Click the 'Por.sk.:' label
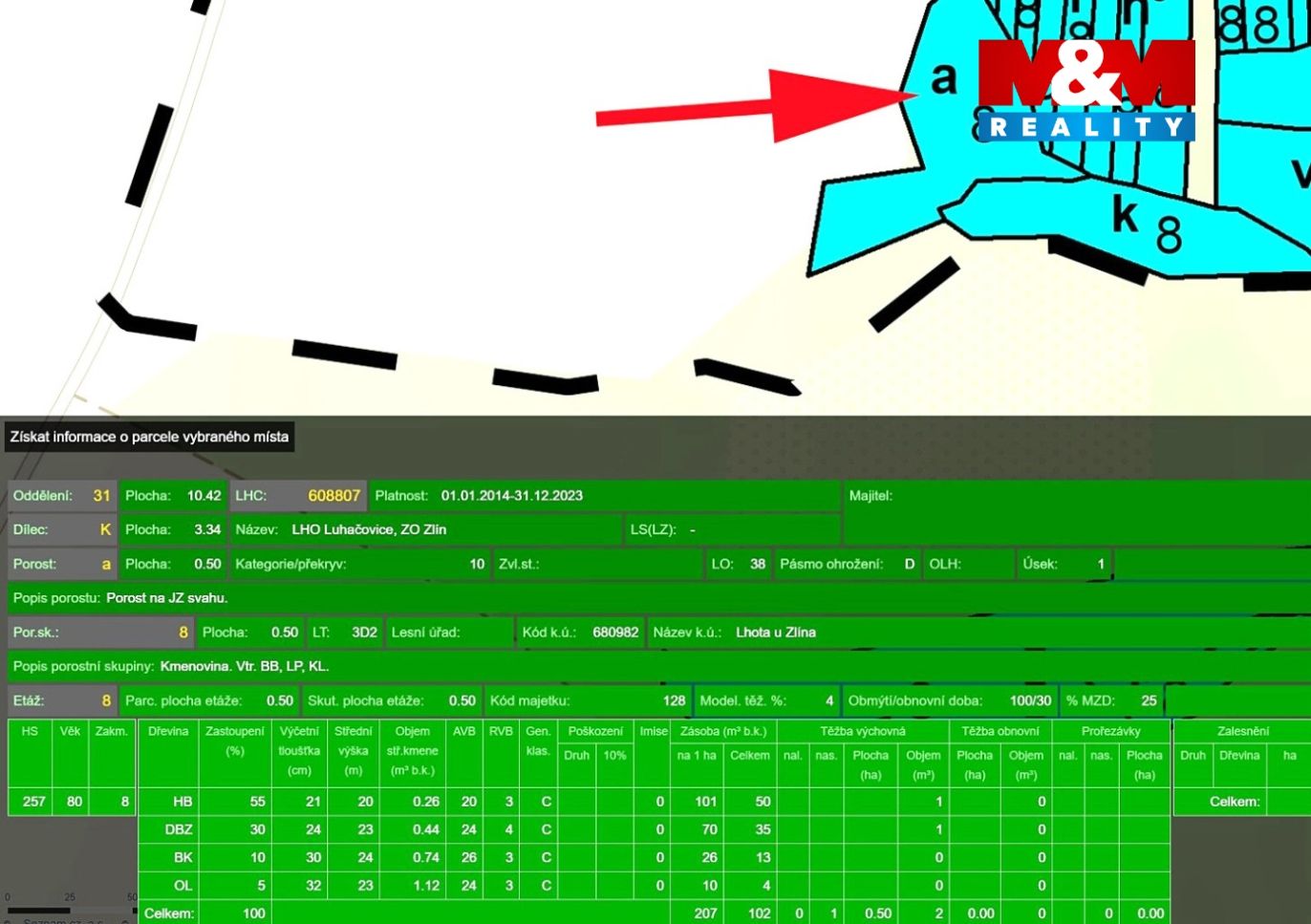The height and width of the screenshot is (924, 1311). pyautogui.click(x=36, y=633)
